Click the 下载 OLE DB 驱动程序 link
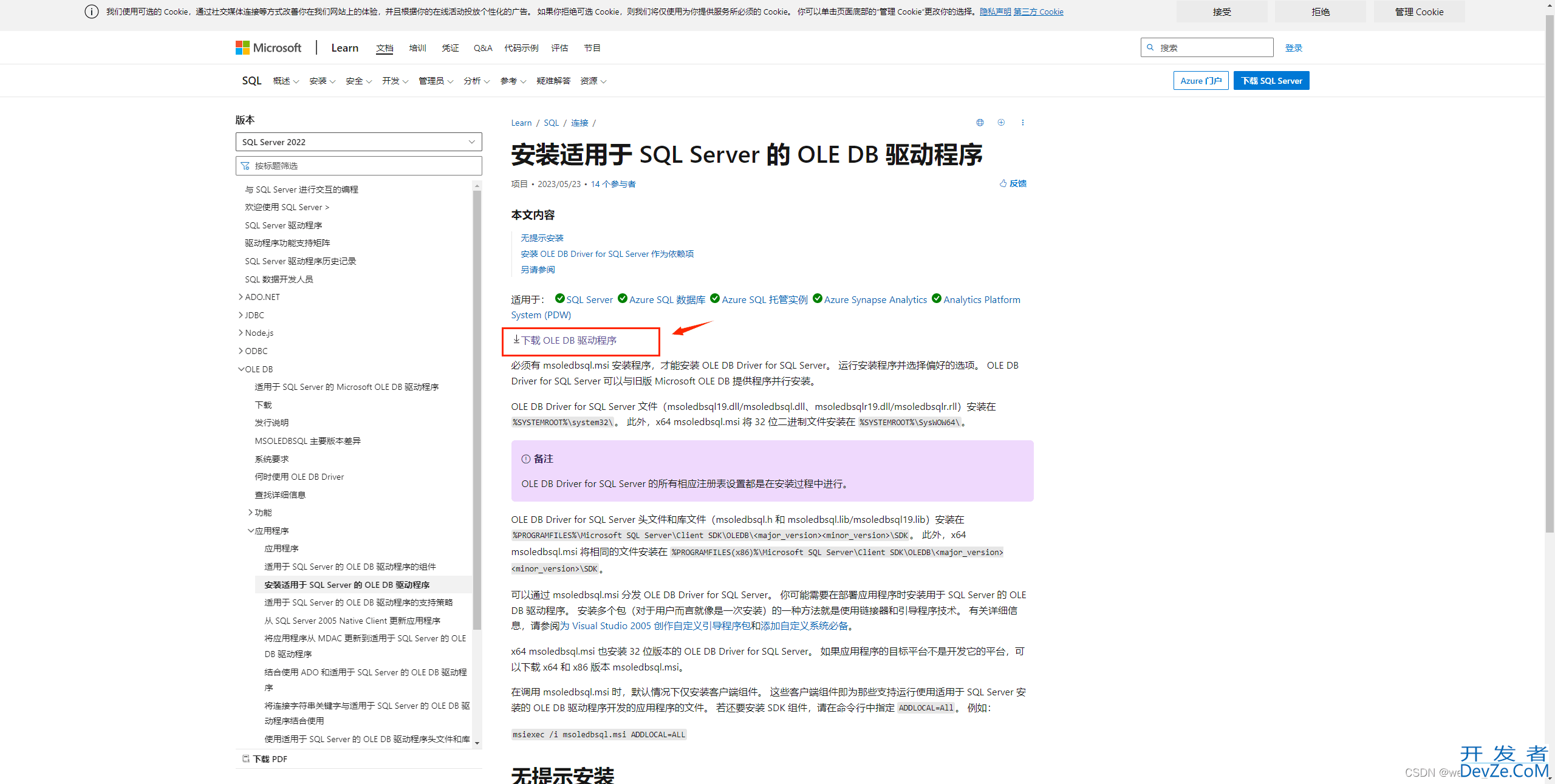Screen dimensions: 1555x784 pos(569,340)
